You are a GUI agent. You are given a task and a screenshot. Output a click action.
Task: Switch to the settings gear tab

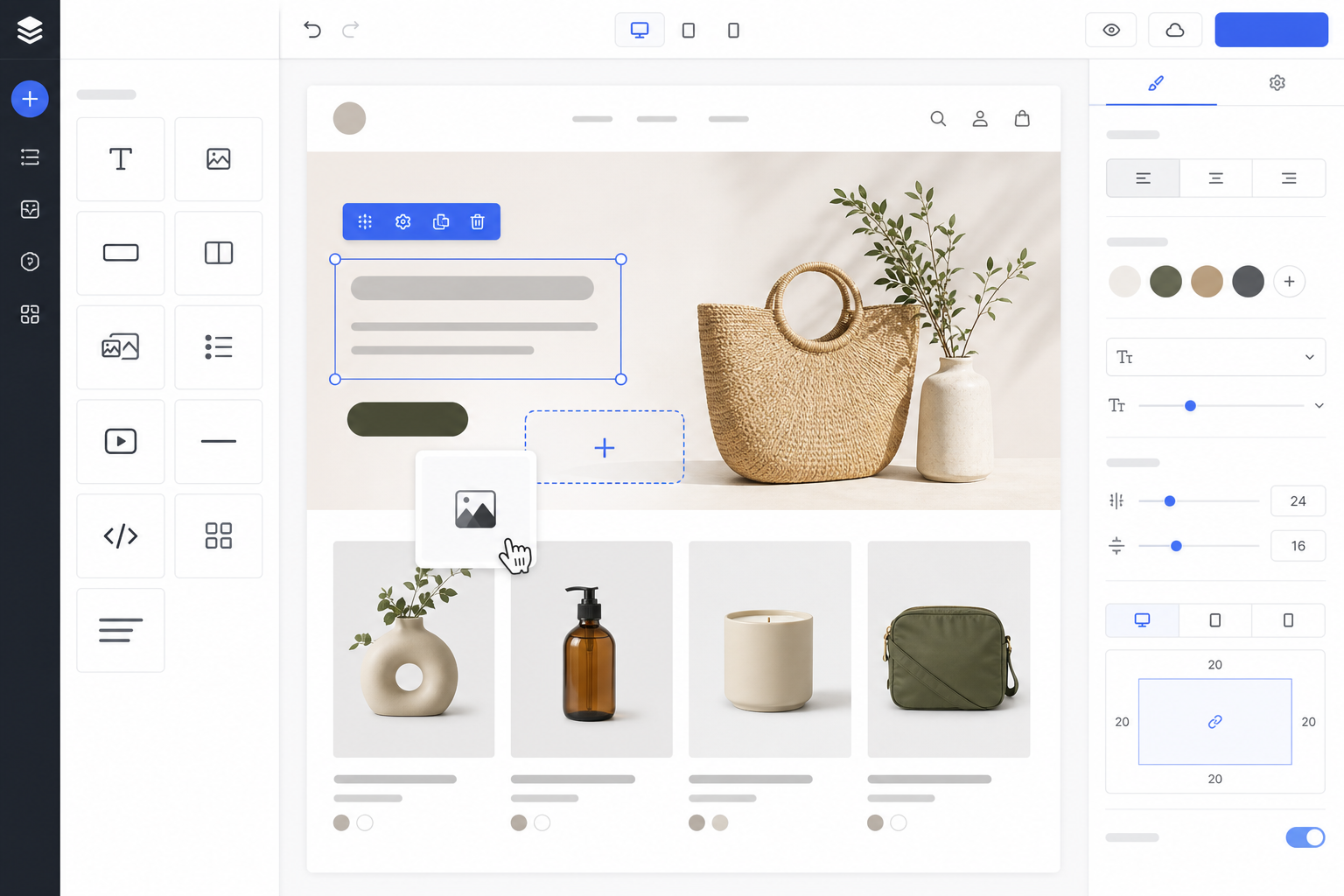[x=1277, y=83]
